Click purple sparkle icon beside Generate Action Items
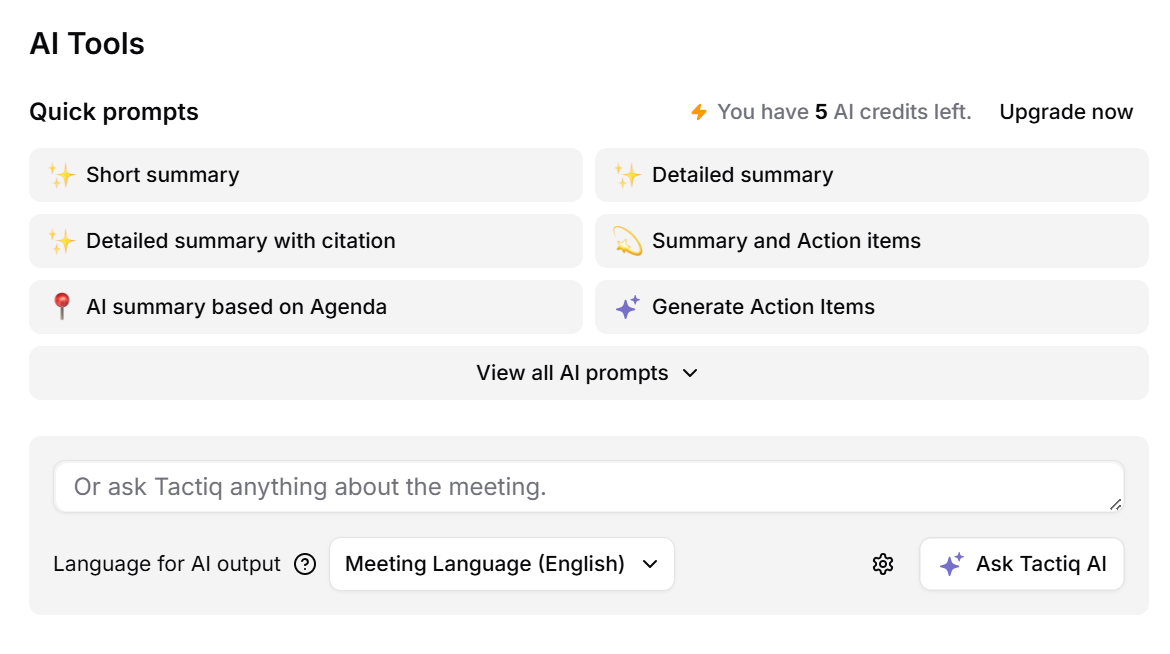This screenshot has height=654, width=1170. (x=628, y=308)
